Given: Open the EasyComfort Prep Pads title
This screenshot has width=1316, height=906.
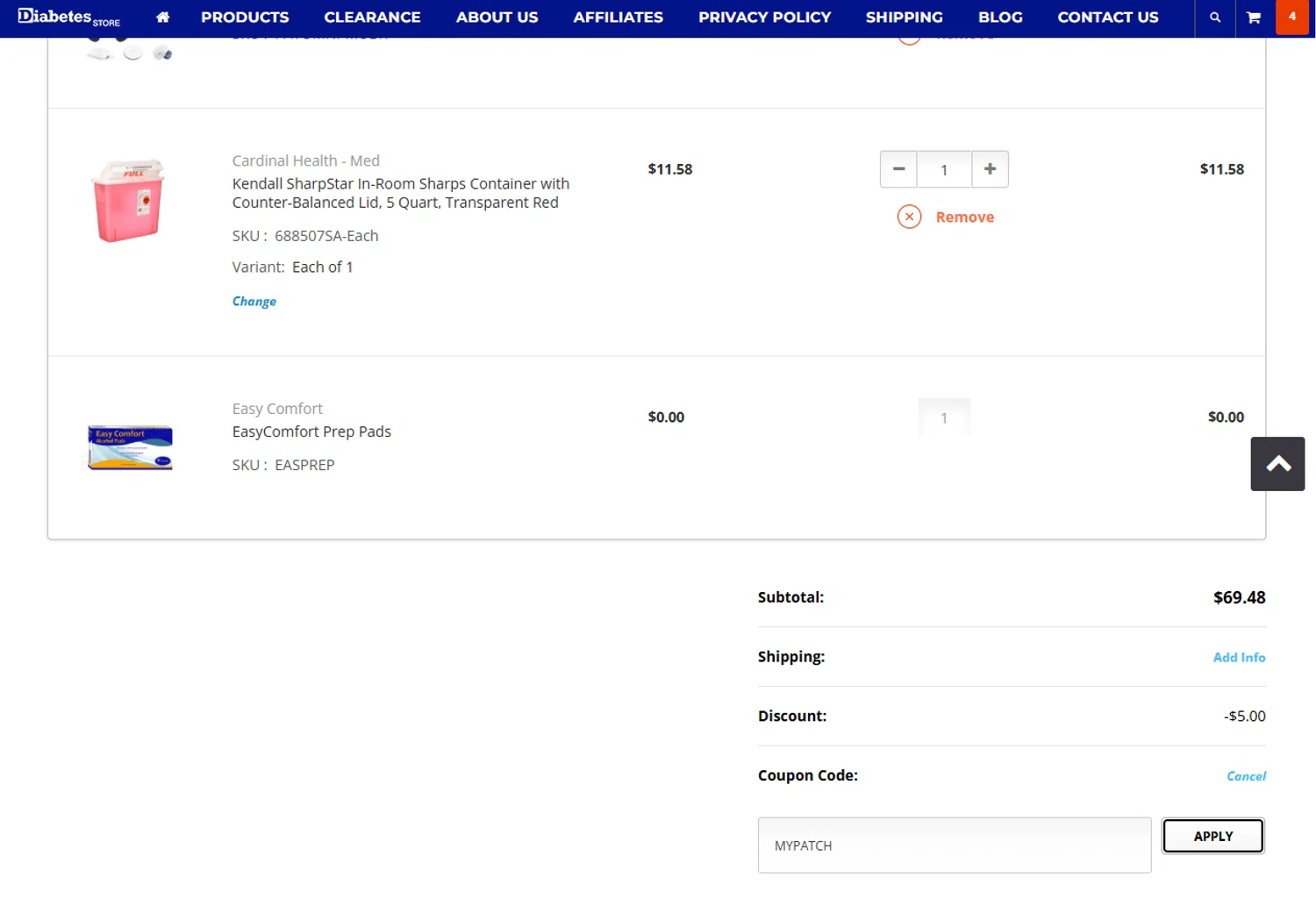Looking at the screenshot, I should 311,432.
